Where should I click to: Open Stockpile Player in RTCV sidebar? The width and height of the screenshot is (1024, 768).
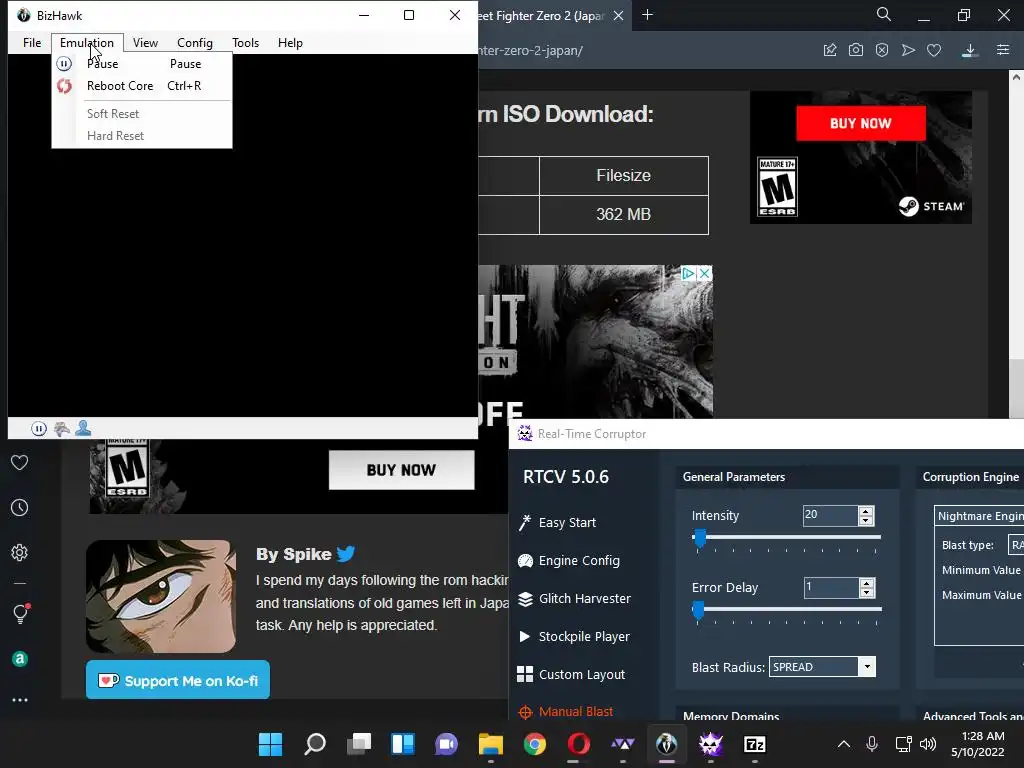[574, 636]
